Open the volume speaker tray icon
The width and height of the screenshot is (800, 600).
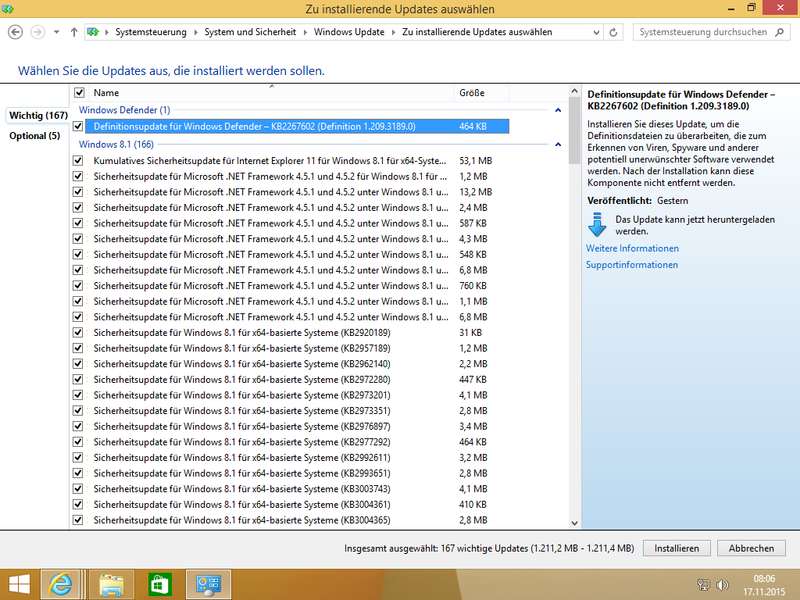pos(722,585)
